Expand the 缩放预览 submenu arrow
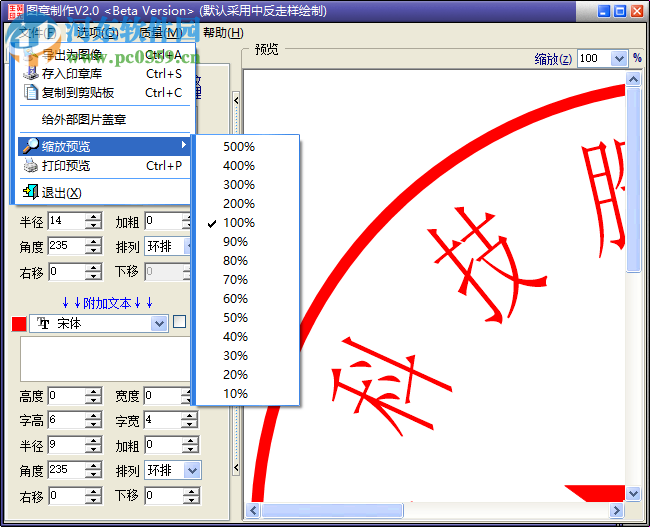Screen dimensions: 650x527 (184, 145)
